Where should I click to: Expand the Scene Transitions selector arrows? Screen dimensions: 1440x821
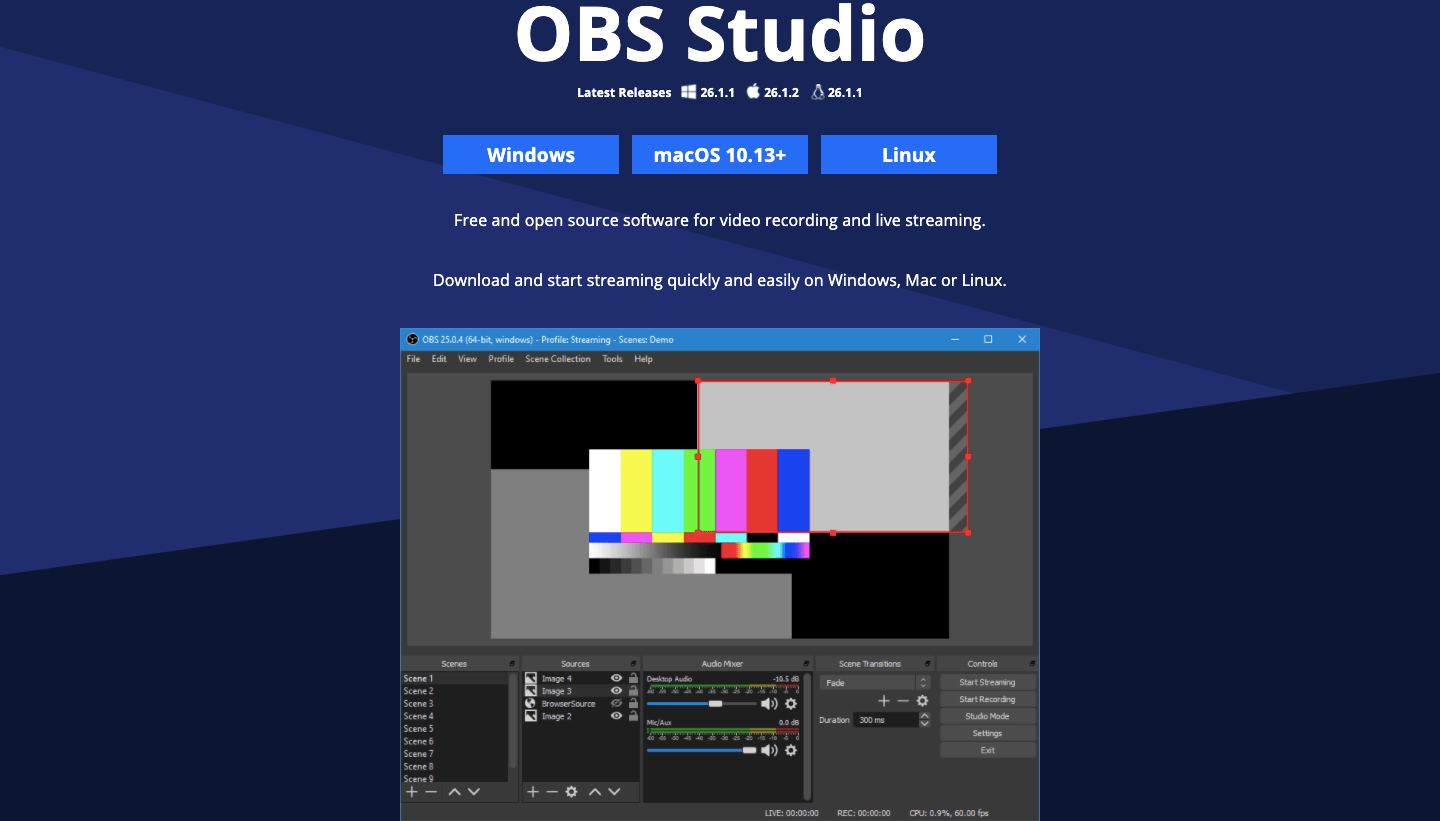(x=922, y=682)
